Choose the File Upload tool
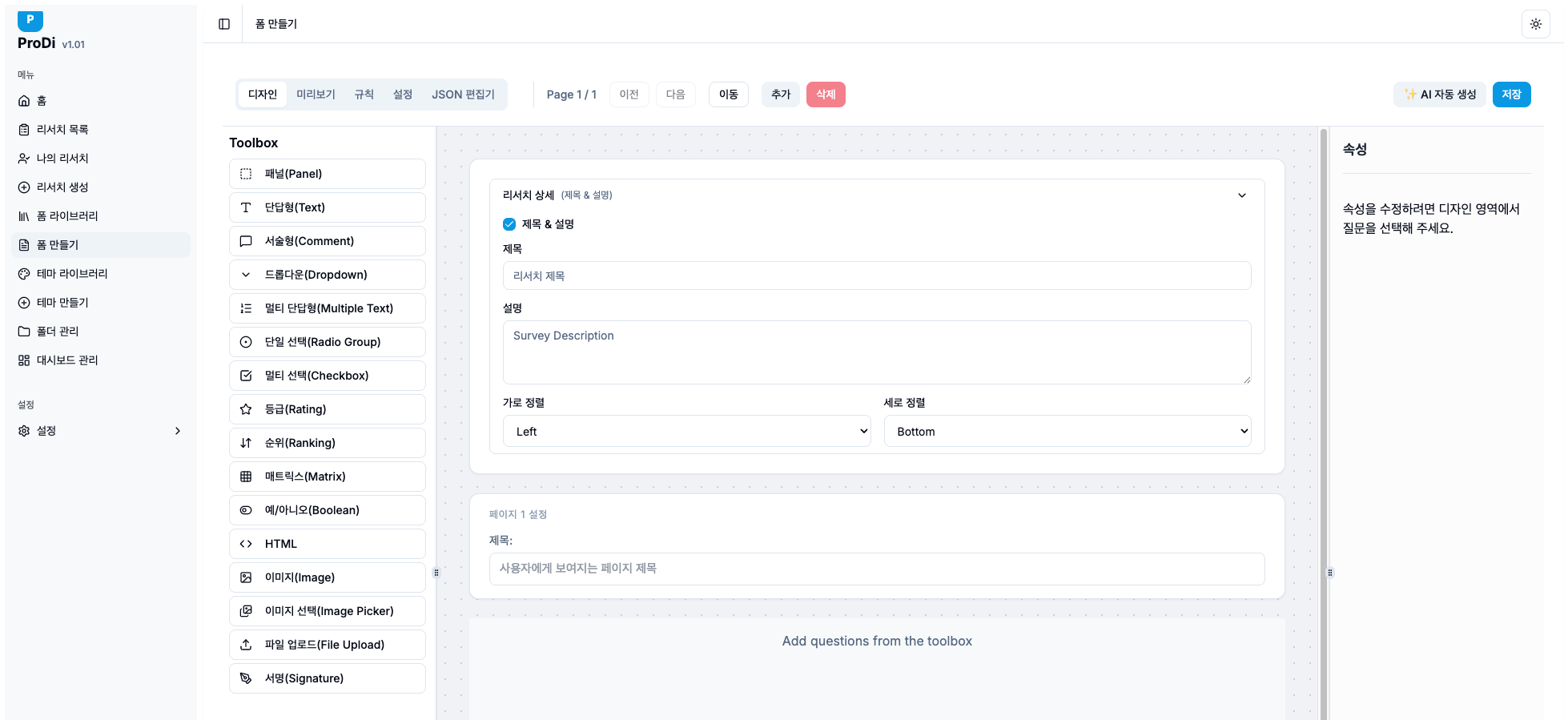Screen dimensions: 1568x720 pyautogui.click(x=327, y=645)
